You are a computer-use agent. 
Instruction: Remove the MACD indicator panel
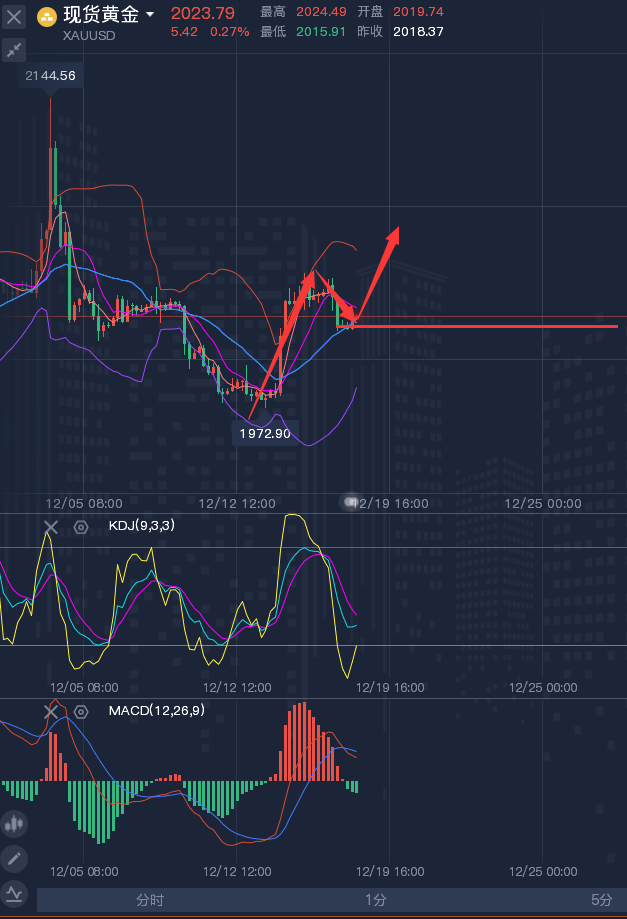pos(51,712)
